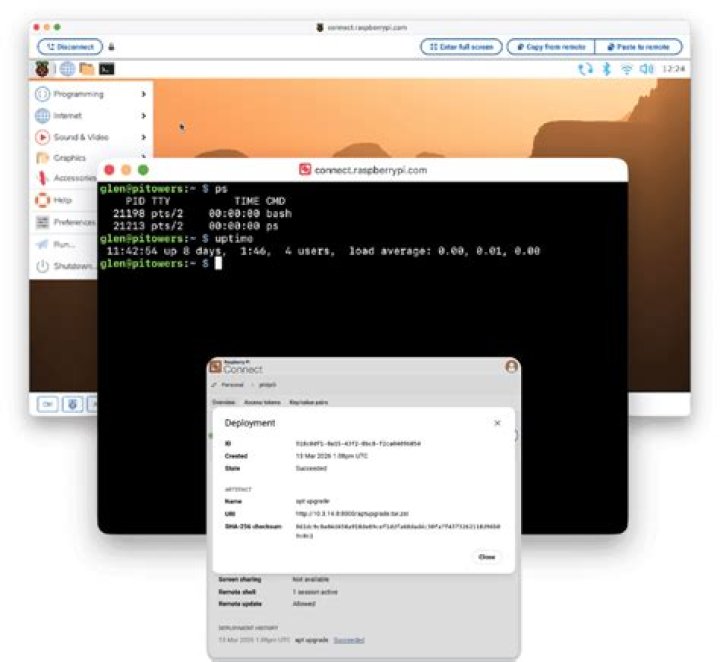The height and width of the screenshot is (662, 720).
Task: Click the load average output line
Action: tap(323, 251)
